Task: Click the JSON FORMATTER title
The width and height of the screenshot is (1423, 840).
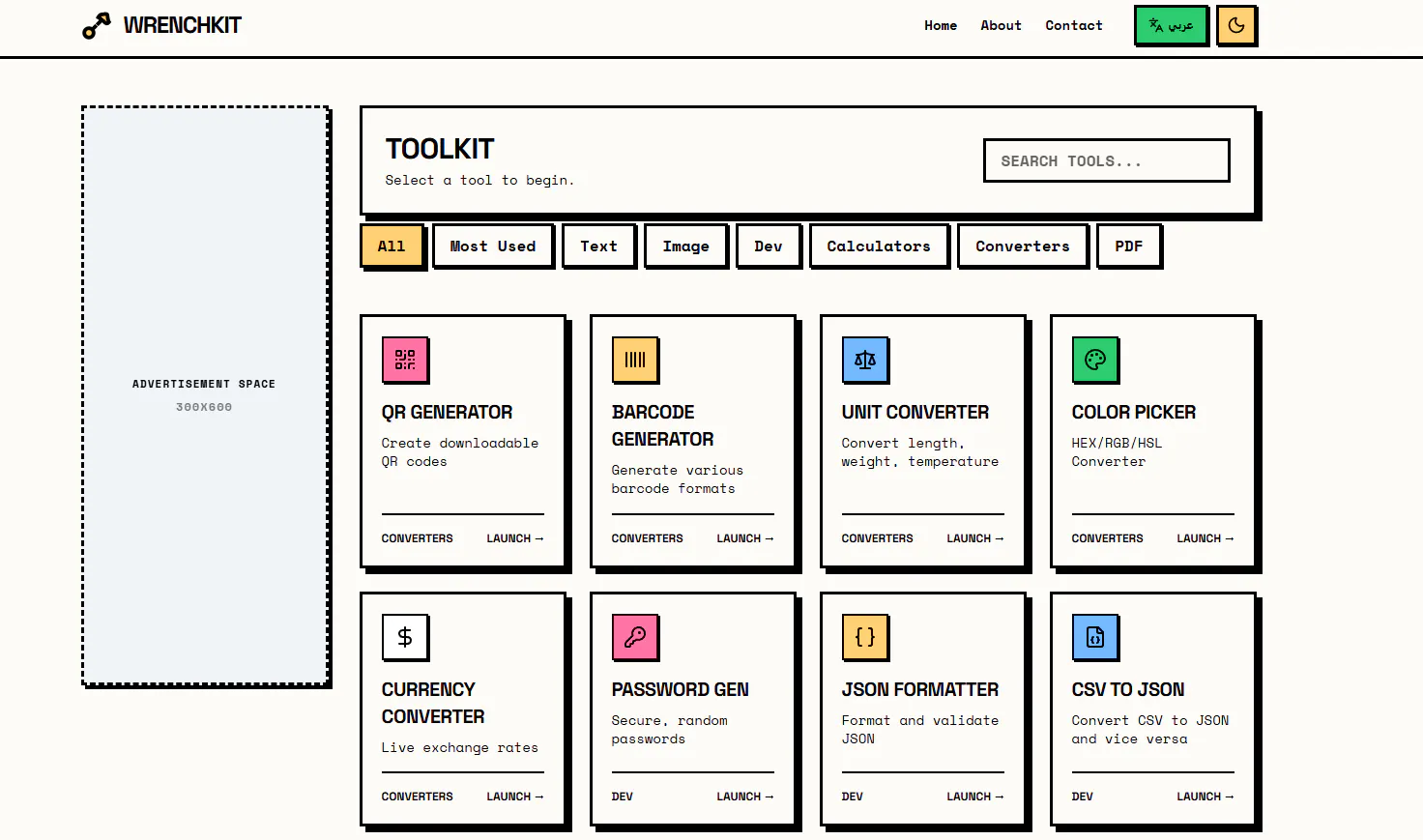Action: pos(920,689)
